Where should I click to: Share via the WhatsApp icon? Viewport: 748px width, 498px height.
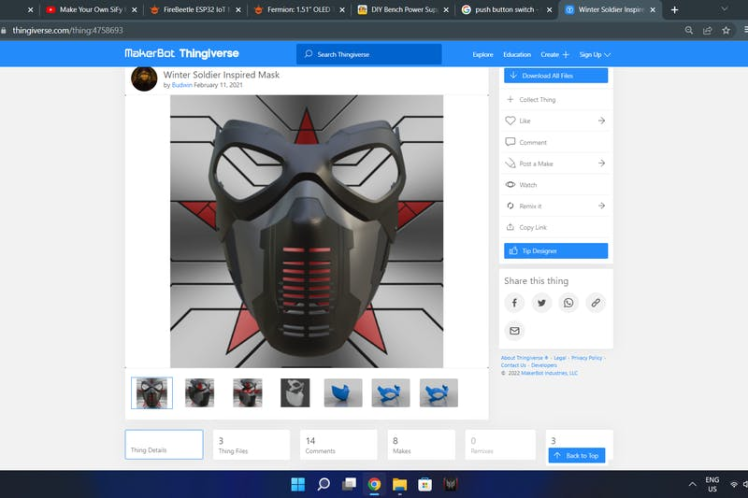(568, 303)
